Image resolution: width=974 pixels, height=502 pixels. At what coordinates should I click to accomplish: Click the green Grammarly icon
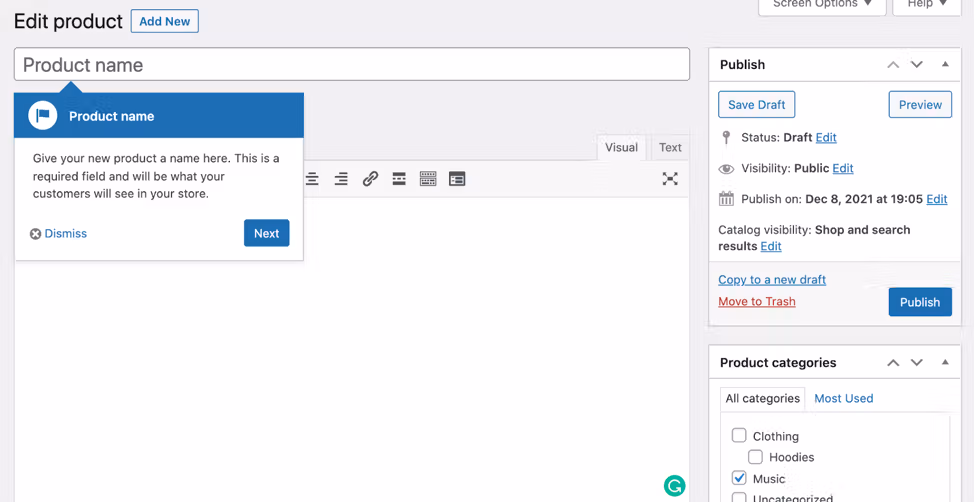click(x=675, y=486)
